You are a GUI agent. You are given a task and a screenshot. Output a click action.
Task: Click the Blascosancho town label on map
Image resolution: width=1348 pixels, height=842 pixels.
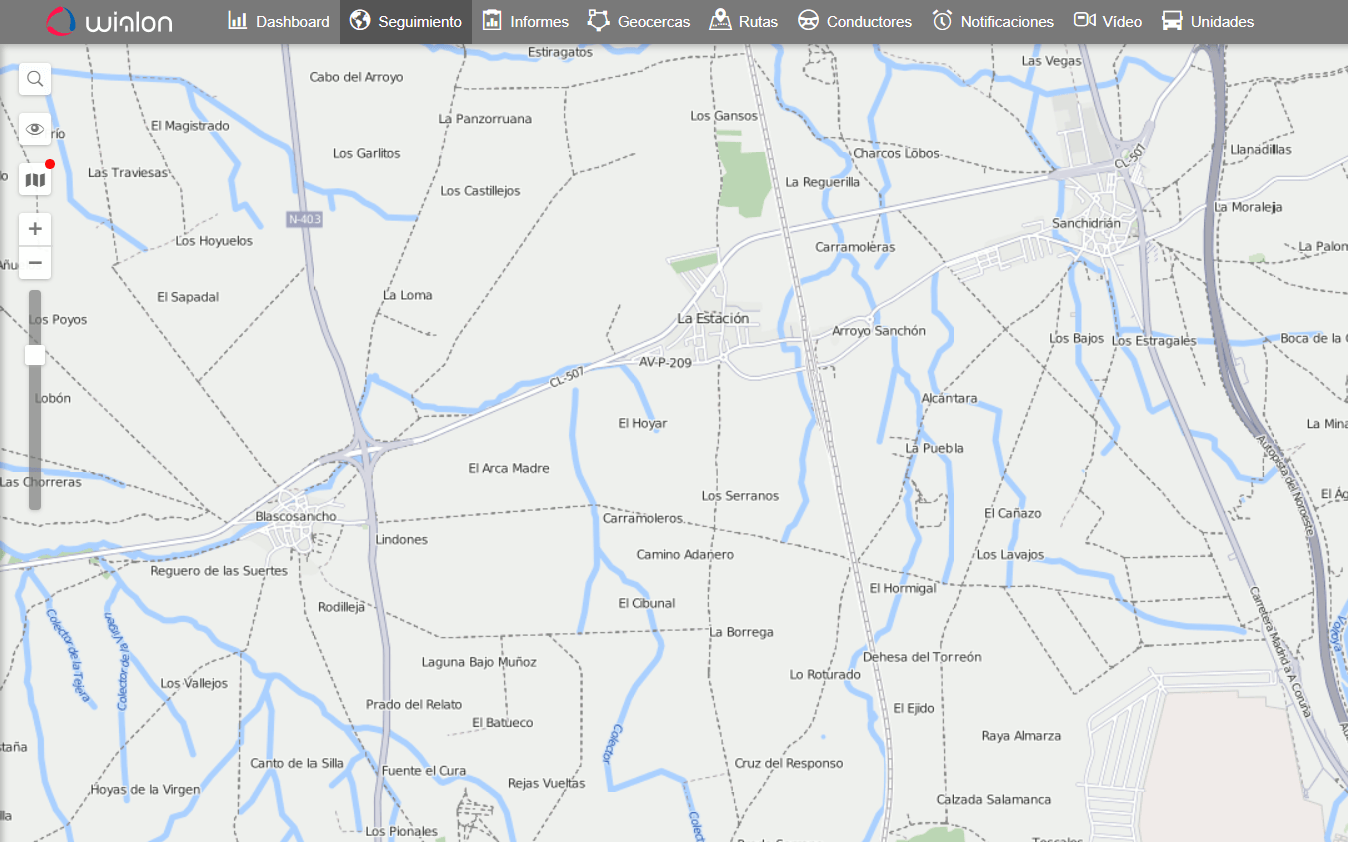click(x=296, y=516)
